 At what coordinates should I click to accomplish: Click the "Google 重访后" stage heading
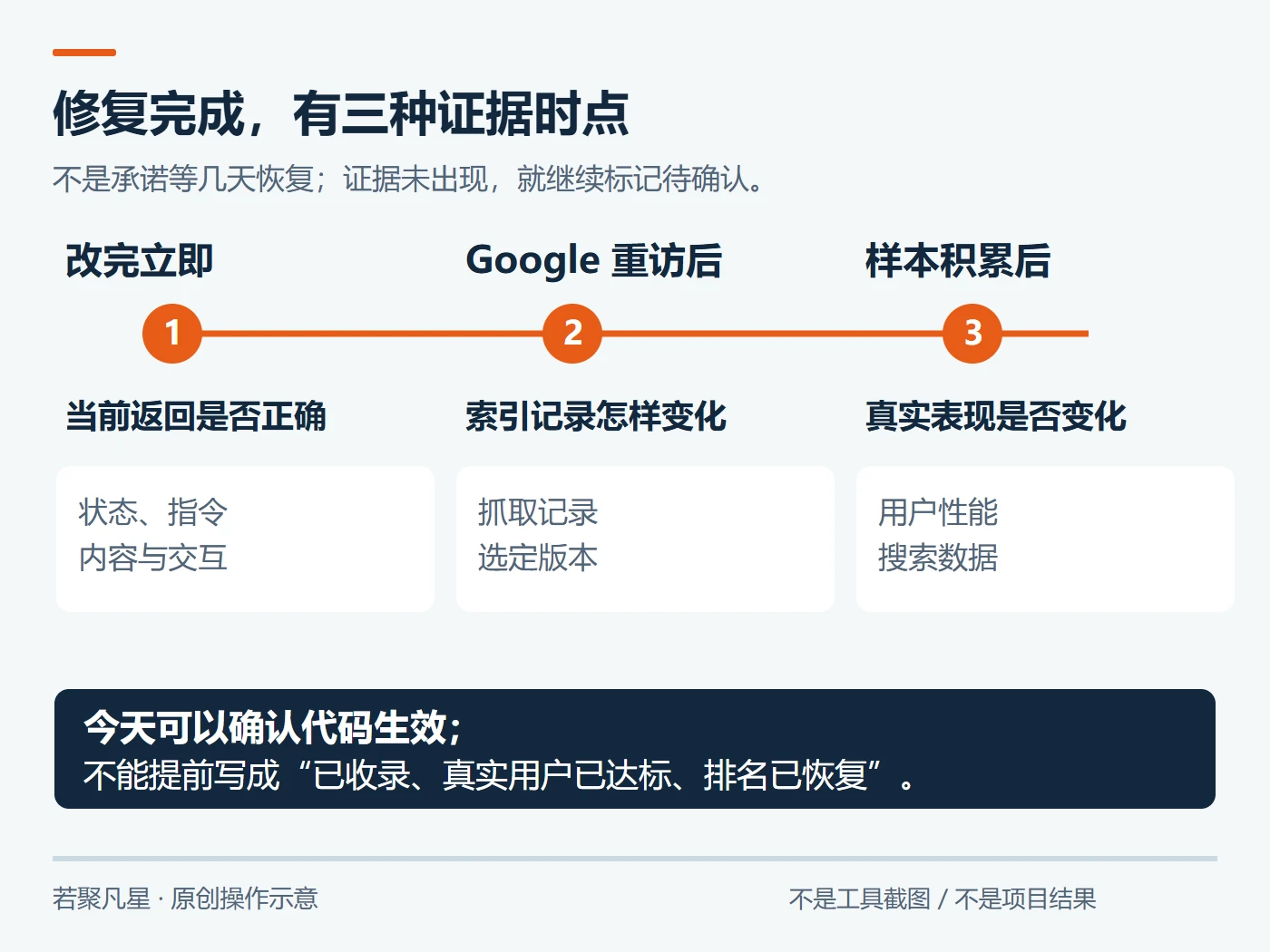pyautogui.click(x=594, y=261)
